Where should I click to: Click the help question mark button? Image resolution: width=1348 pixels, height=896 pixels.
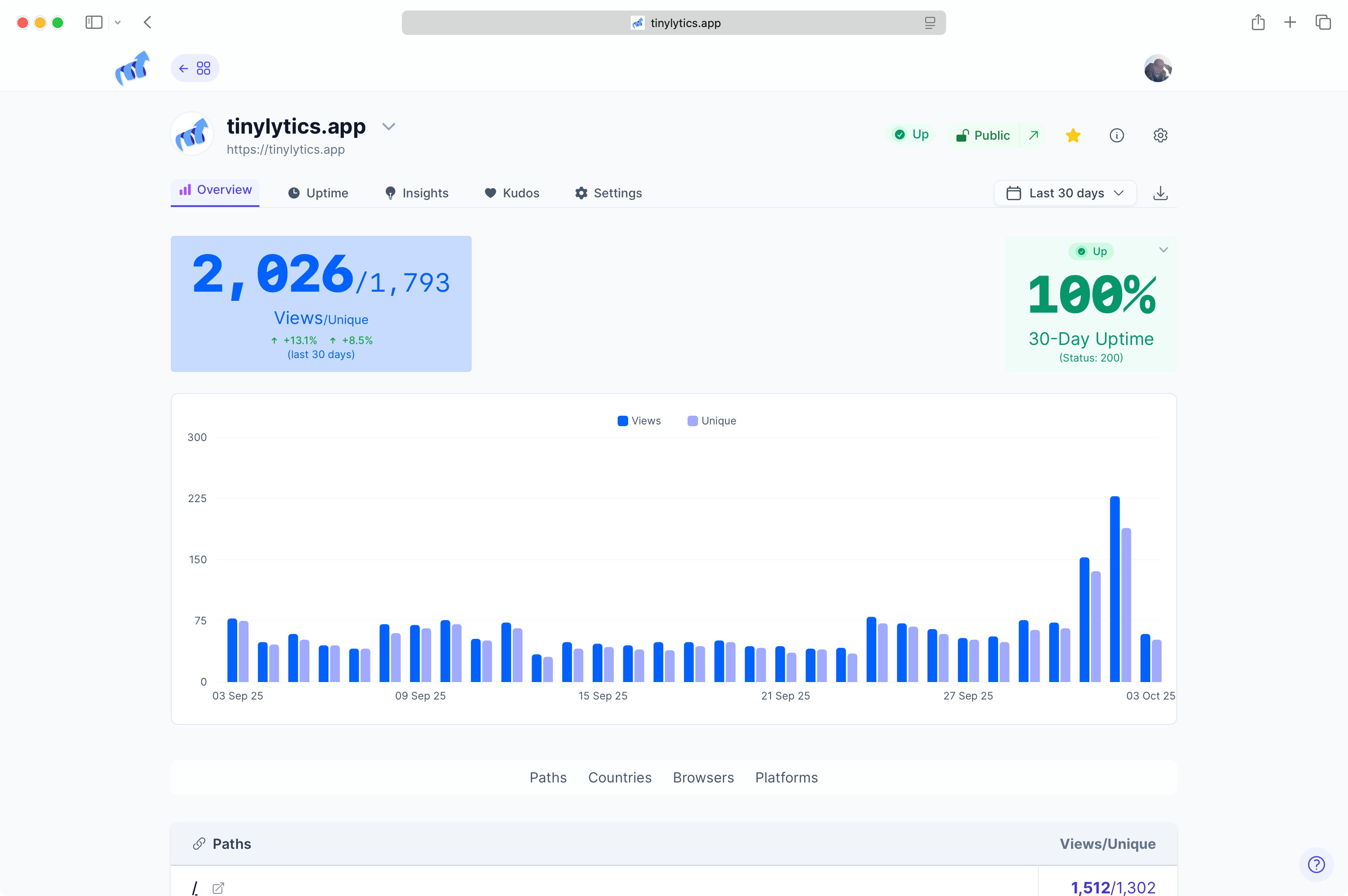click(x=1317, y=864)
